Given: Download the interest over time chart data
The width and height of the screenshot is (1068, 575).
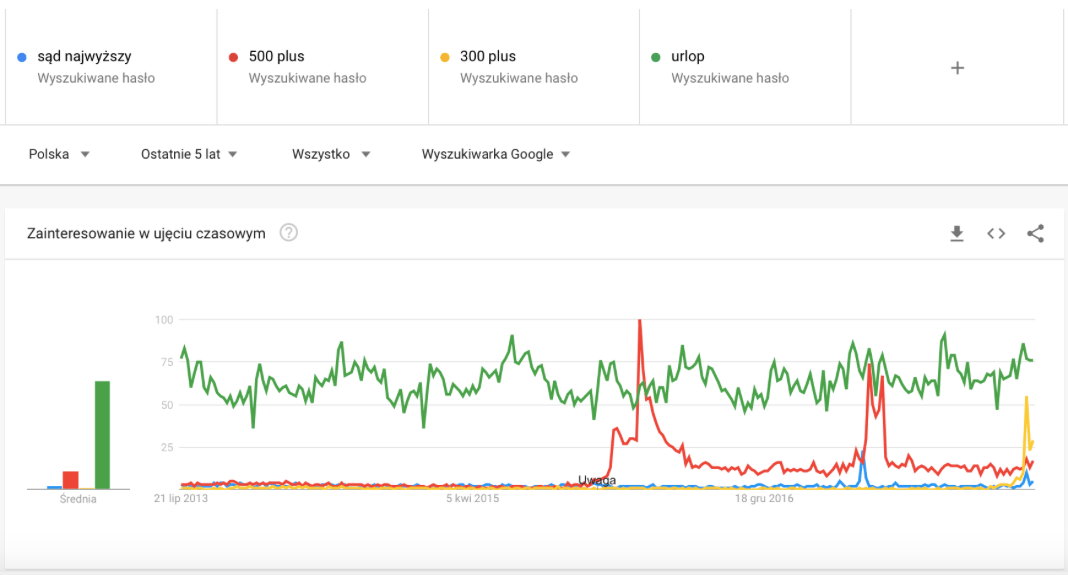Looking at the screenshot, I should coord(957,234).
